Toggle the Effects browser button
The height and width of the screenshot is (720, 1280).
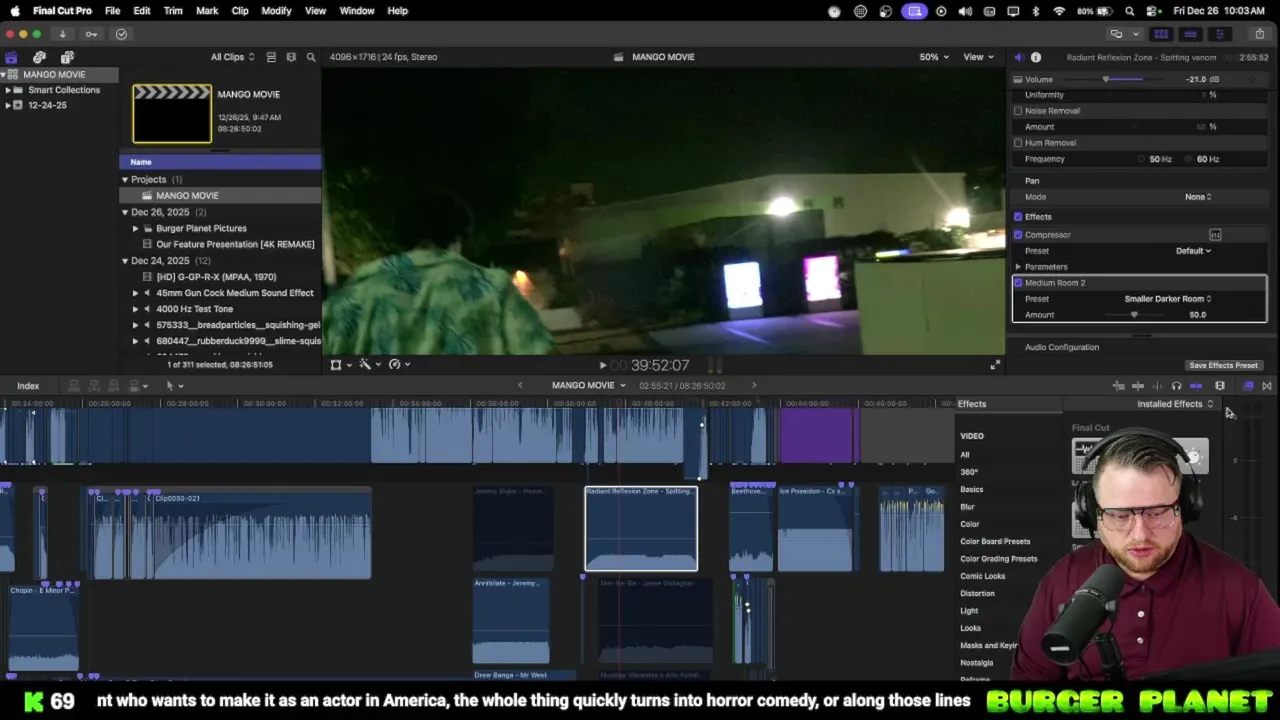pos(1248,386)
